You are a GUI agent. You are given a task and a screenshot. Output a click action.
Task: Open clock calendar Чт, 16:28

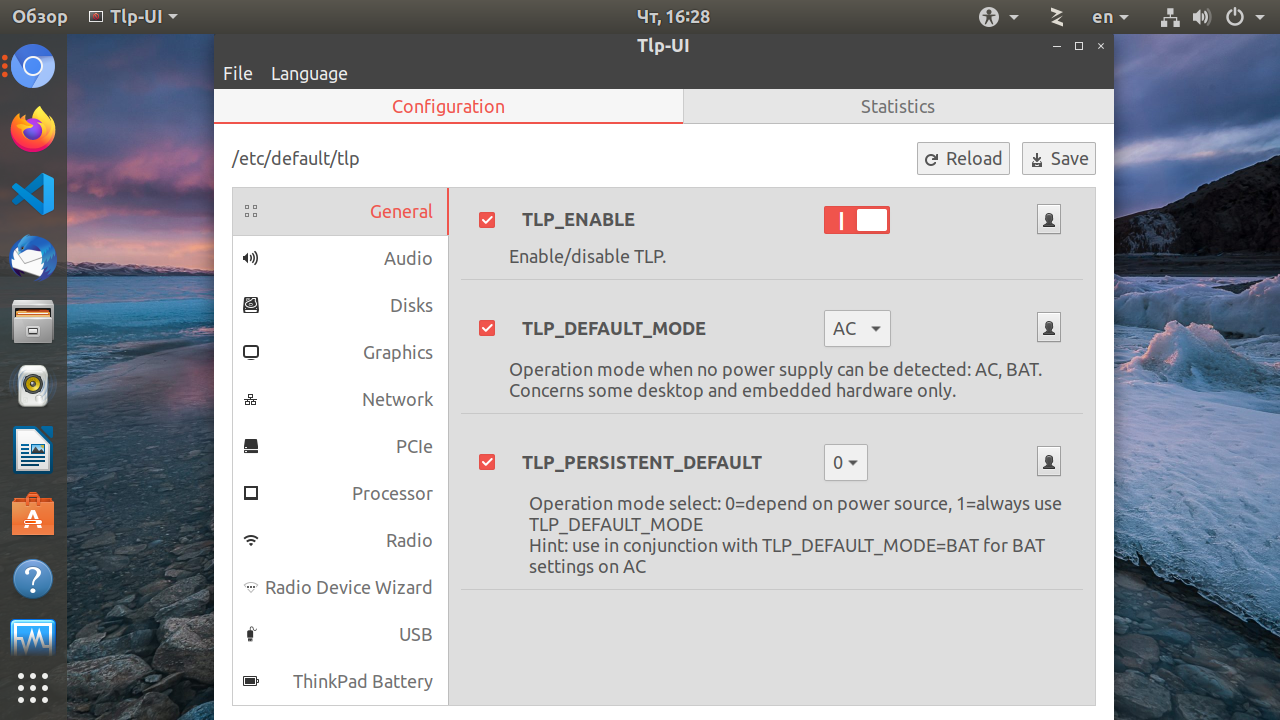pos(673,17)
